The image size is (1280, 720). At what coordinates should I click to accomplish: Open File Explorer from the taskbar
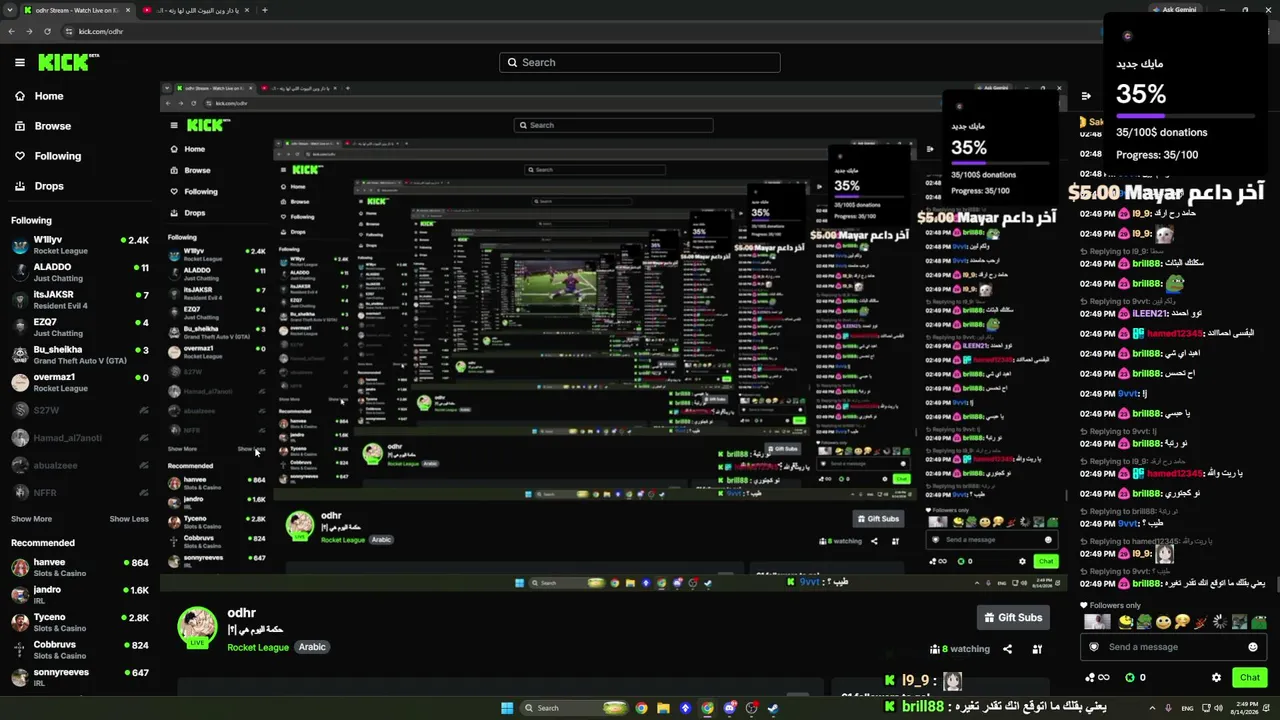[663, 708]
